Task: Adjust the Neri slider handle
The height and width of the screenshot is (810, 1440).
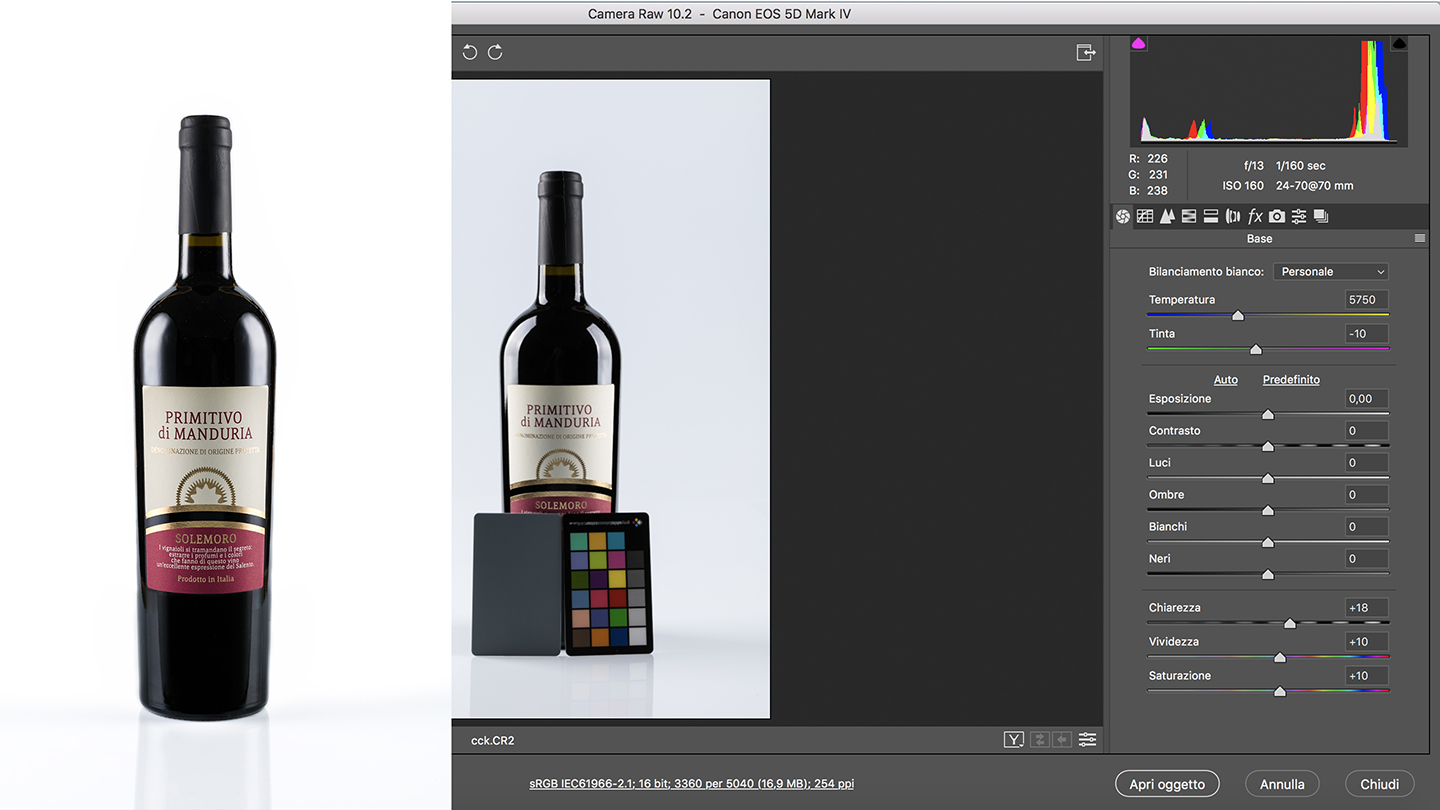Action: click(1268, 575)
